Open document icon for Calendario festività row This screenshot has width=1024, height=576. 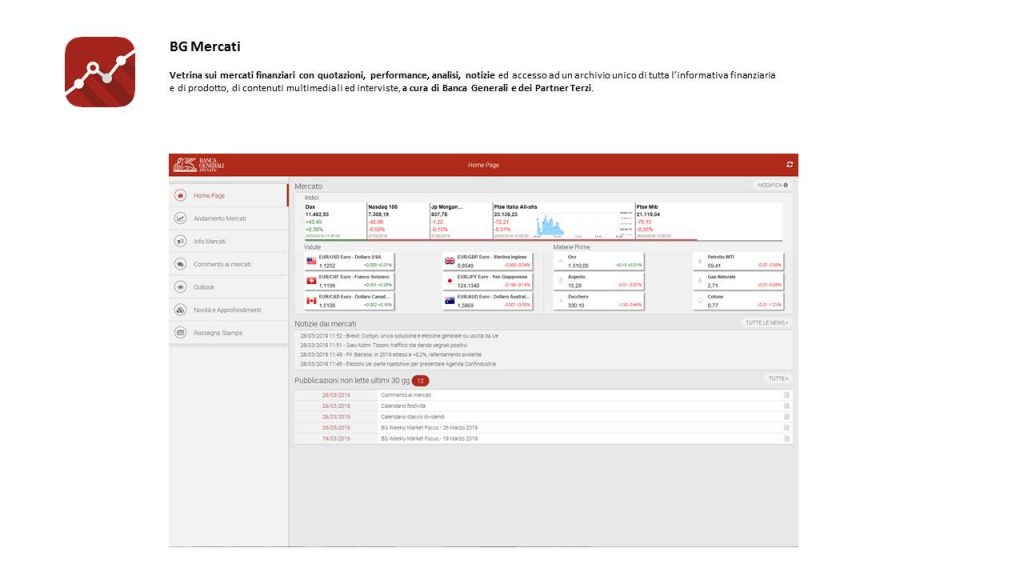[x=786, y=406]
